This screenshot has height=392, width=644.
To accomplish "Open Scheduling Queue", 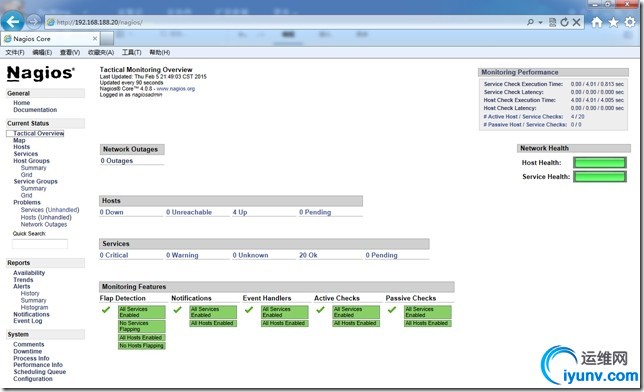I will coord(39,372).
